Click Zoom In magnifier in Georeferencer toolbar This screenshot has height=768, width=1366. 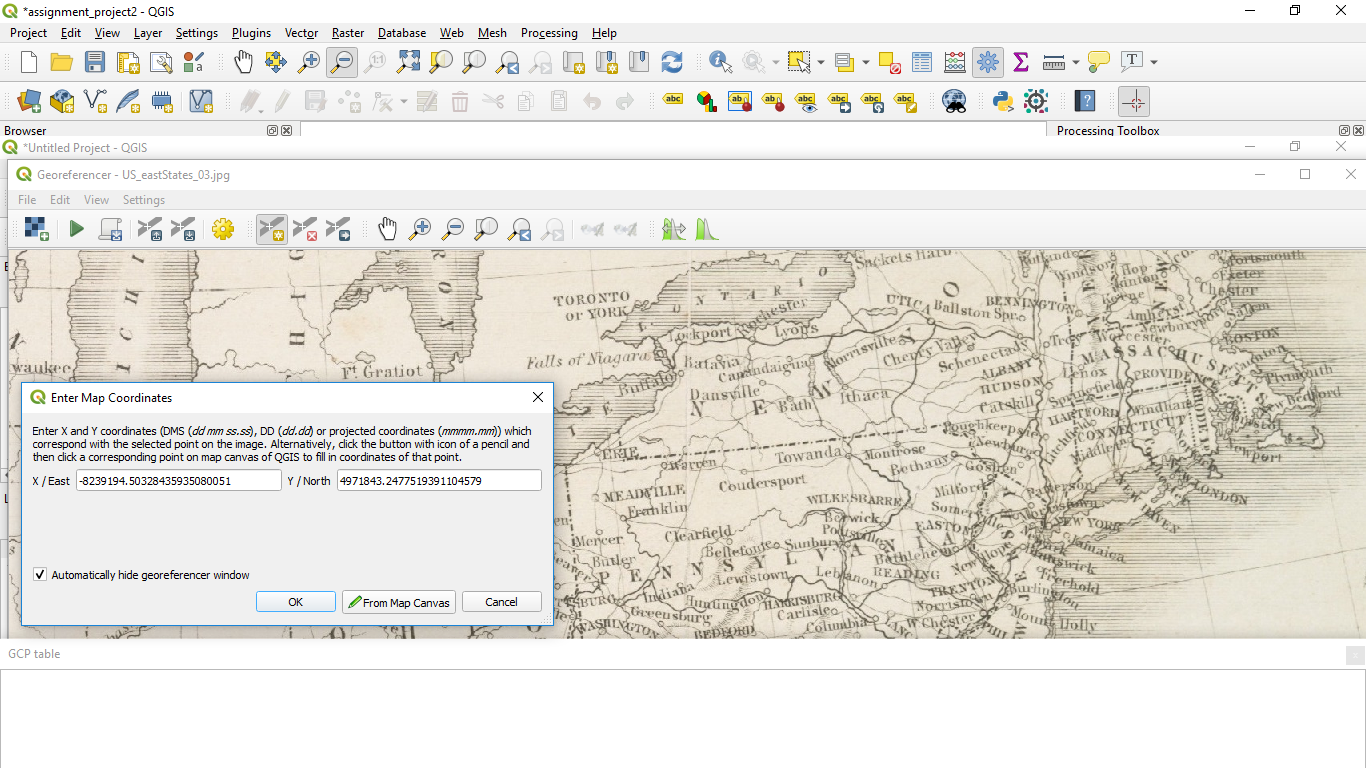click(x=420, y=229)
